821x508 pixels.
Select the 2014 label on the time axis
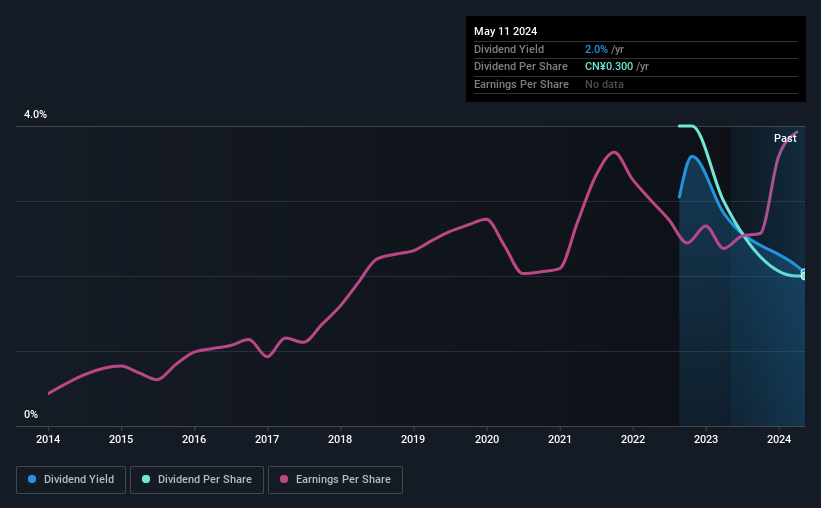tap(48, 439)
